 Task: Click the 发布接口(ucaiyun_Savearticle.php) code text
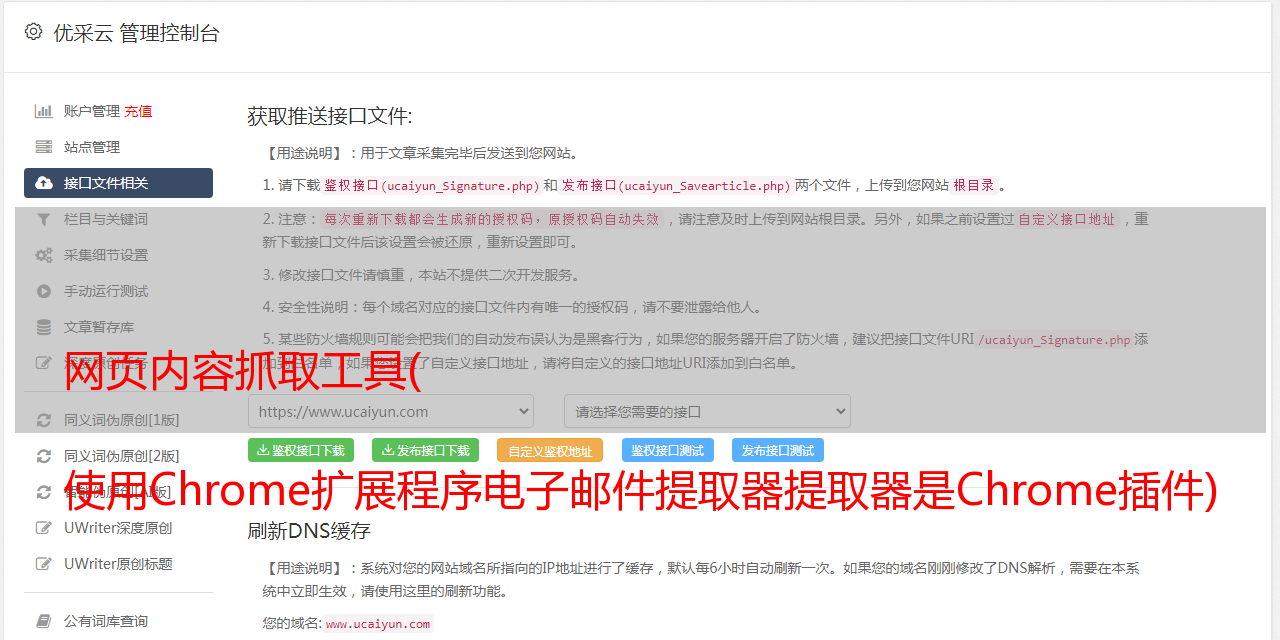[677, 186]
